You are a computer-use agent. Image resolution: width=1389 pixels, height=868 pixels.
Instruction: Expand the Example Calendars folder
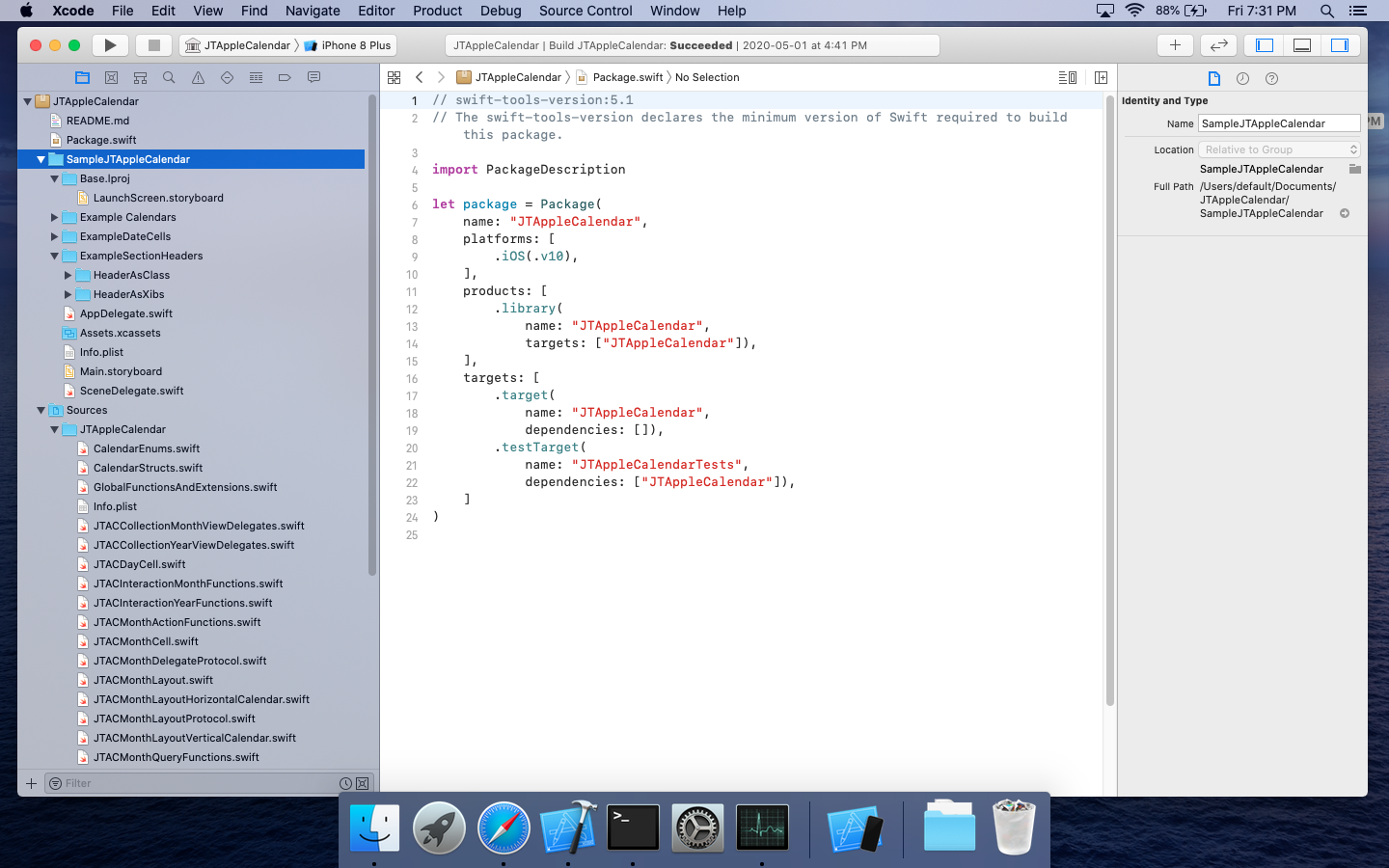pyautogui.click(x=54, y=217)
